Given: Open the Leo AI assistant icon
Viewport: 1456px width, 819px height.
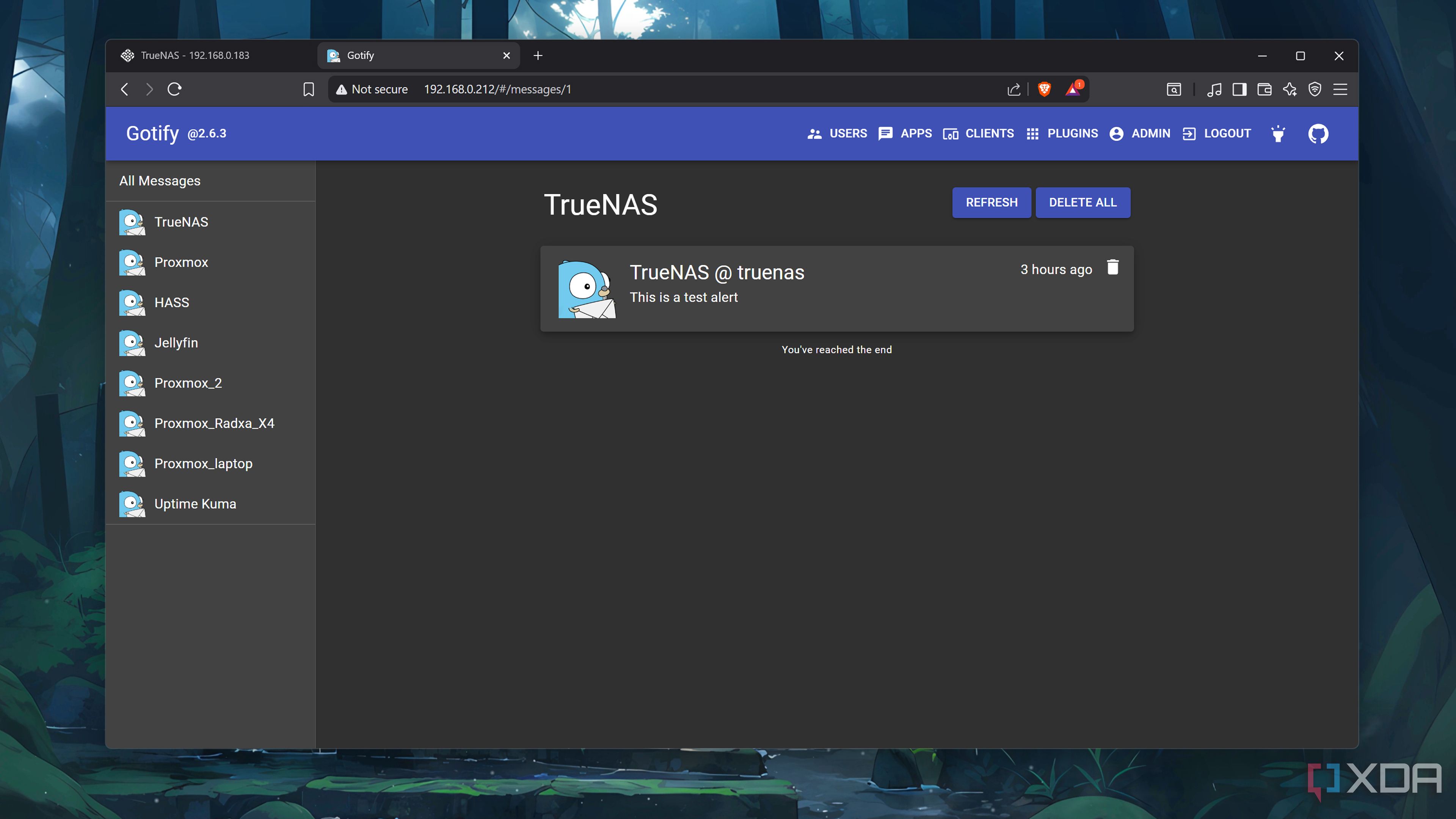Looking at the screenshot, I should [x=1290, y=90].
